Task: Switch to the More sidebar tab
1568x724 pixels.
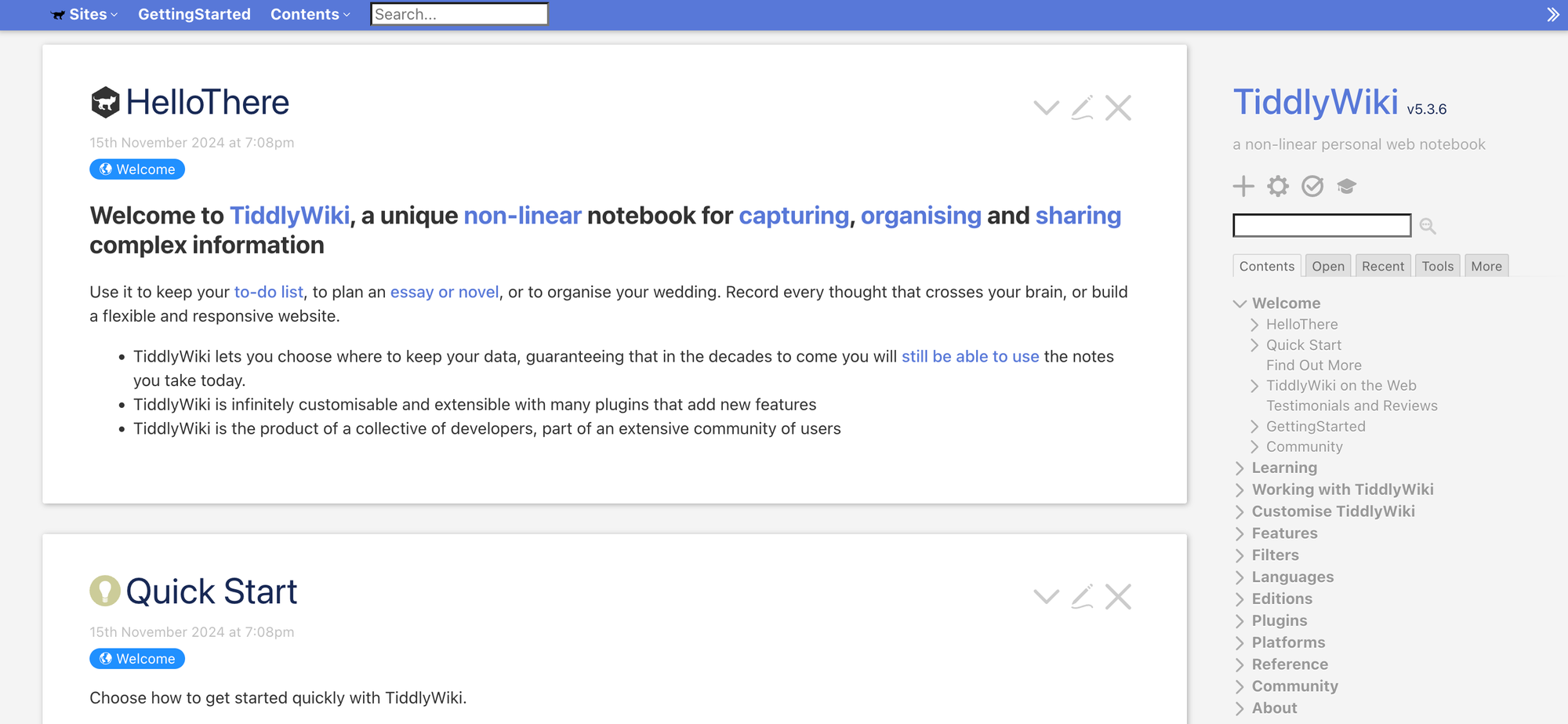Action: pos(1486,266)
